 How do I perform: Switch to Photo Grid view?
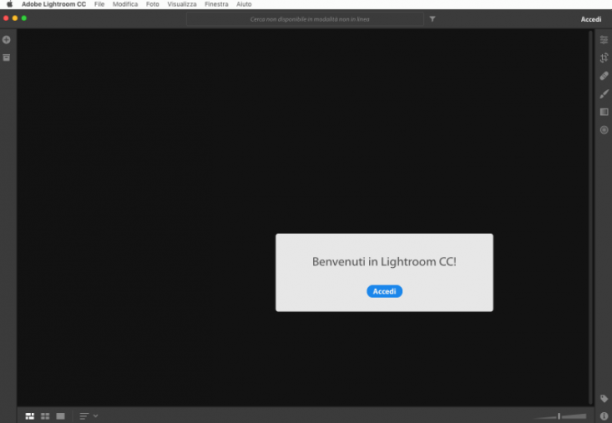coord(30,416)
